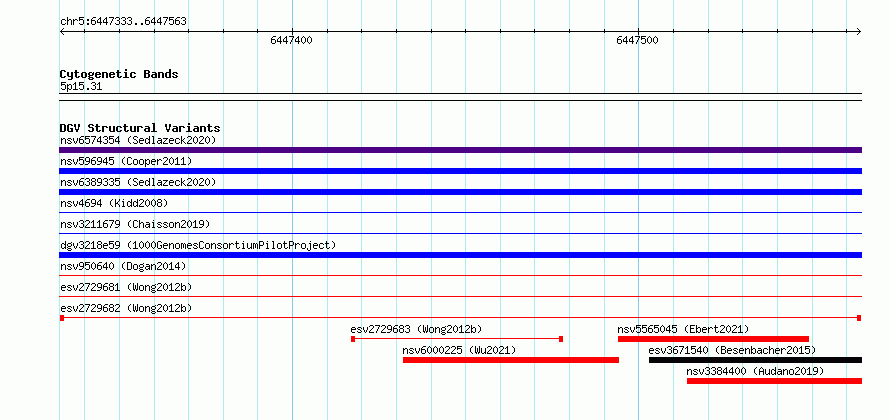
Task: Click the nsv950640 (Dogan2014) label
Action: click(x=123, y=266)
